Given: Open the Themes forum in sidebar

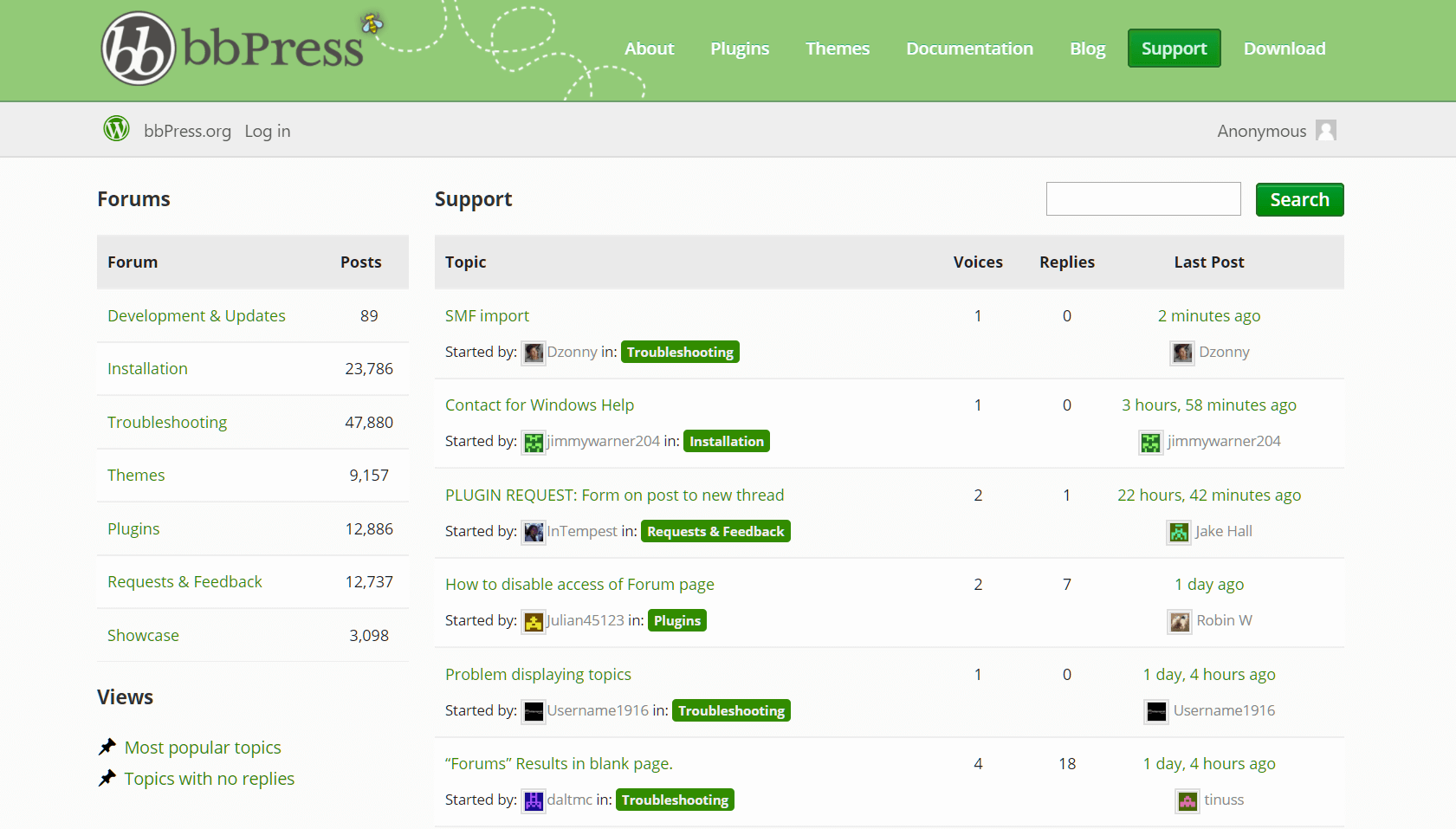Looking at the screenshot, I should 136,475.
